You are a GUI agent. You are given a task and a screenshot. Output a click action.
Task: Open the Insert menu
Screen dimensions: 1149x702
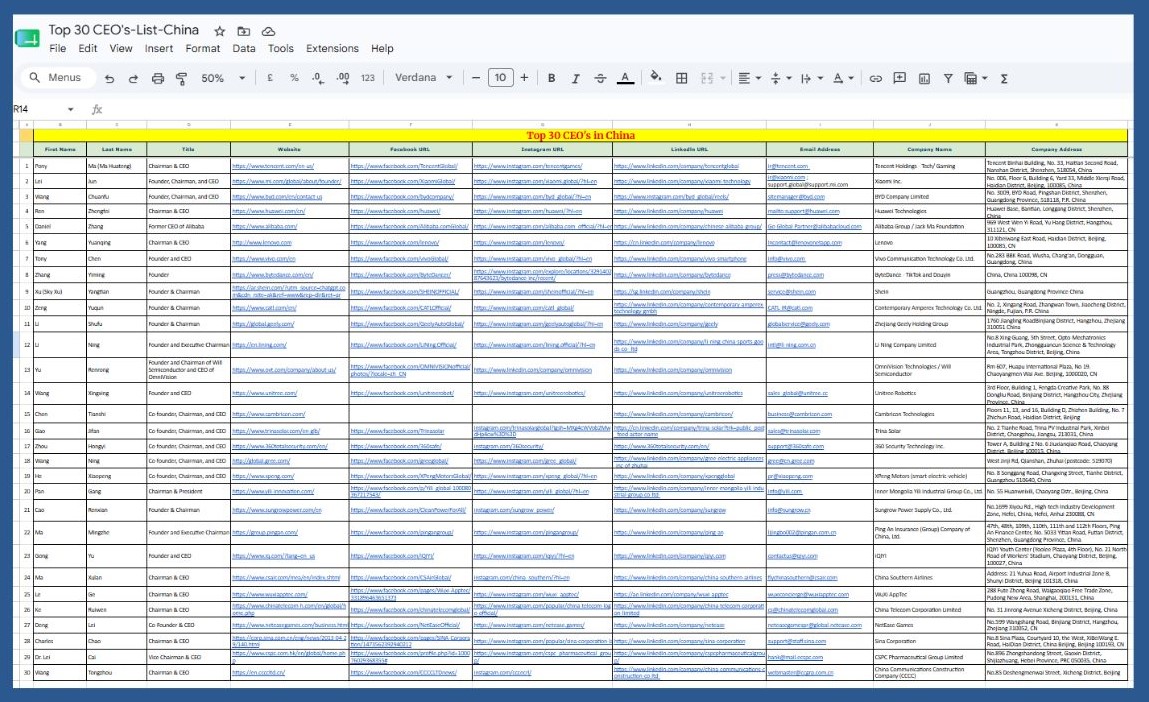coord(159,48)
